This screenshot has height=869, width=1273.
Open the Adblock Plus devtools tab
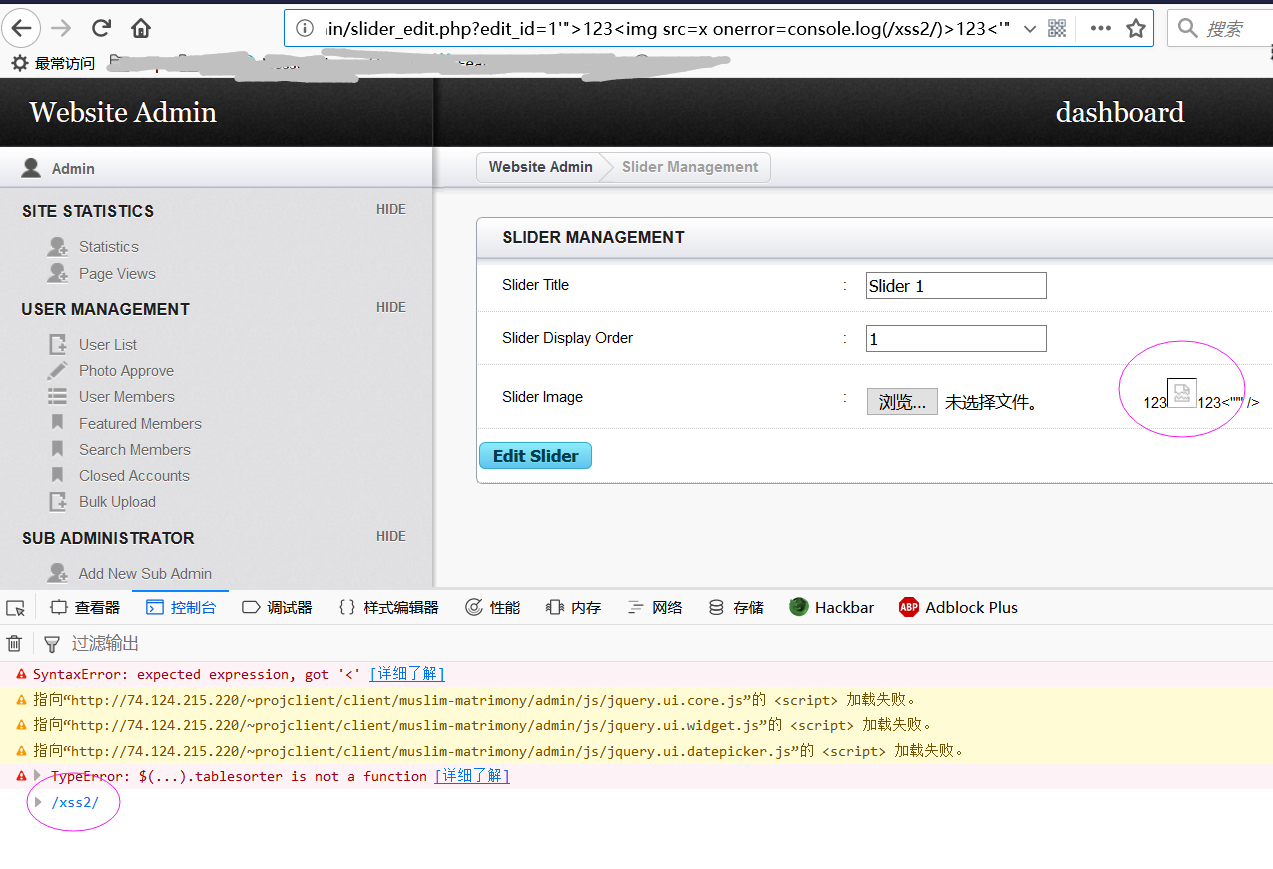[x=958, y=607]
